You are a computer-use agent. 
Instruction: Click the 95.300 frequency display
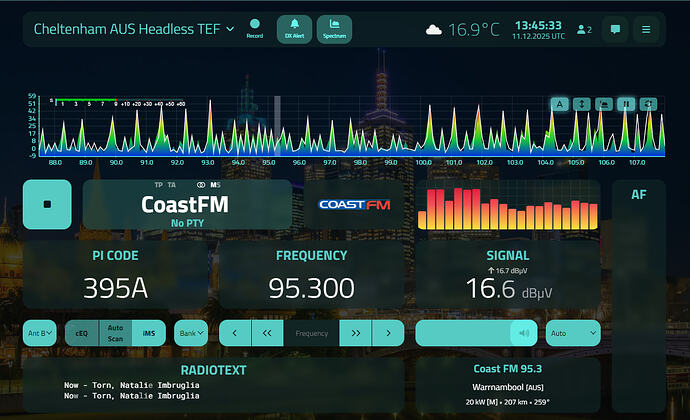tap(312, 288)
